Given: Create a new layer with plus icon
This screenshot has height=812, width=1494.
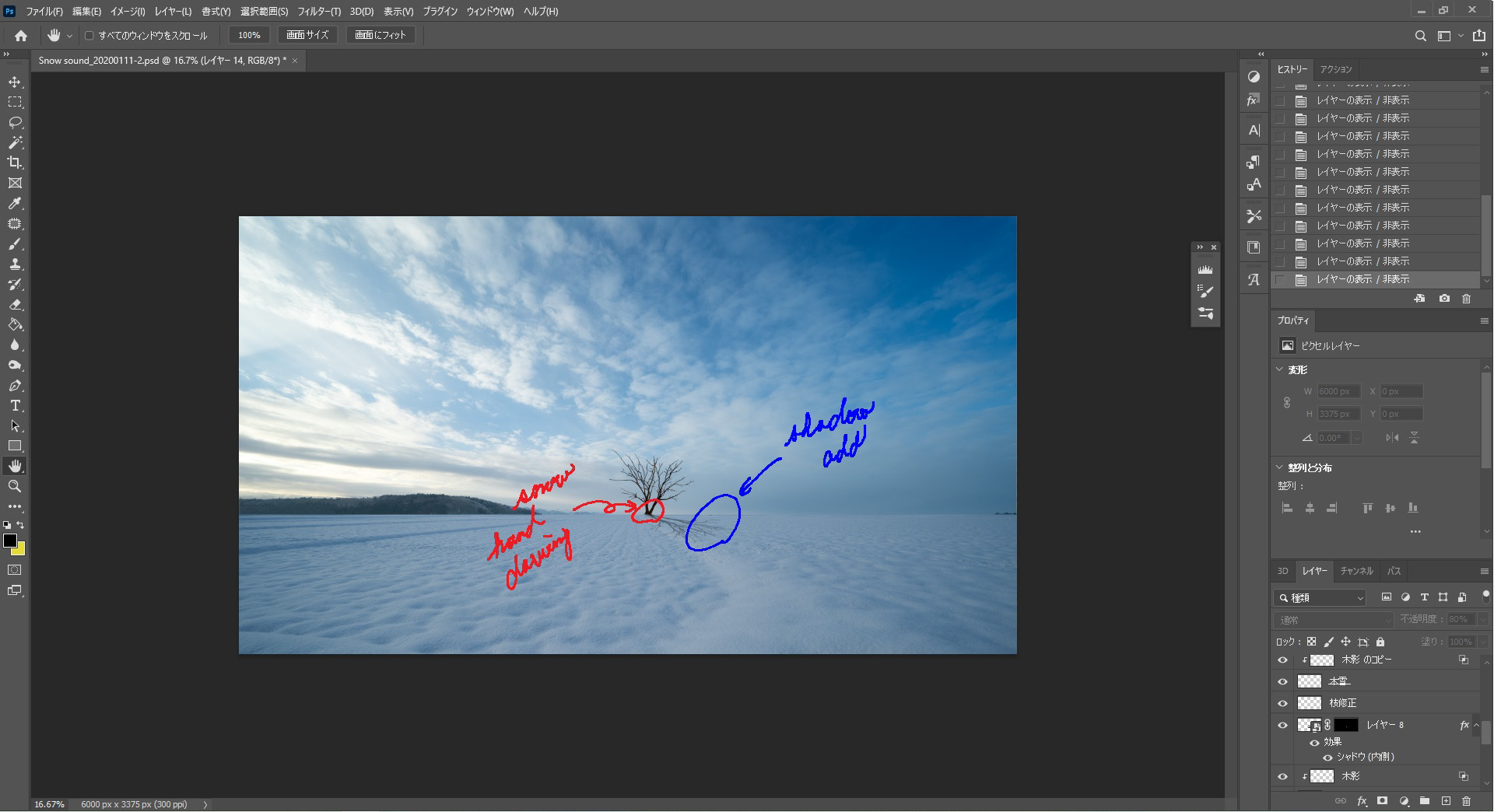Looking at the screenshot, I should tap(1445, 800).
